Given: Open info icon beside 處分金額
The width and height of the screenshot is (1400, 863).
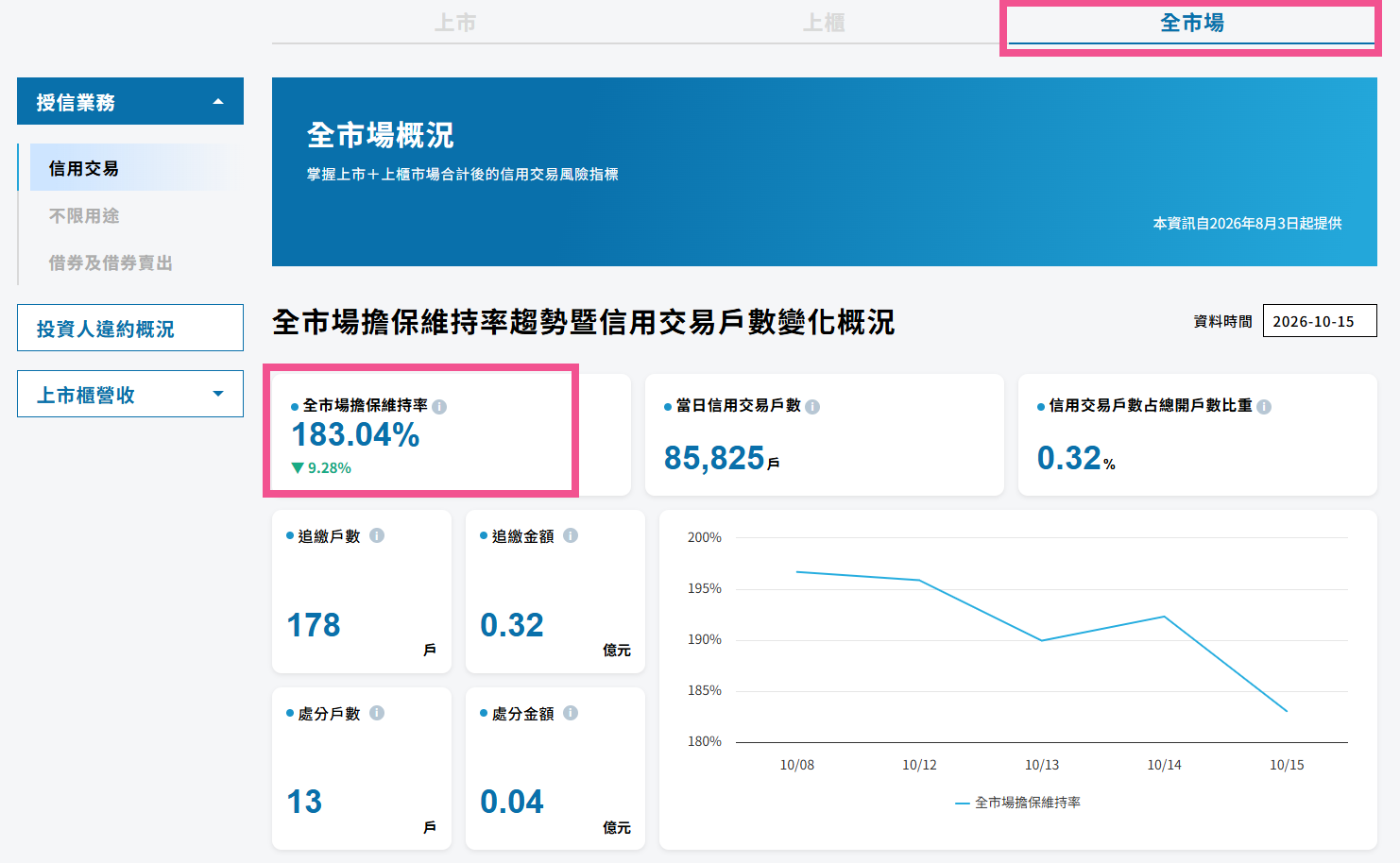Looking at the screenshot, I should point(571,713).
